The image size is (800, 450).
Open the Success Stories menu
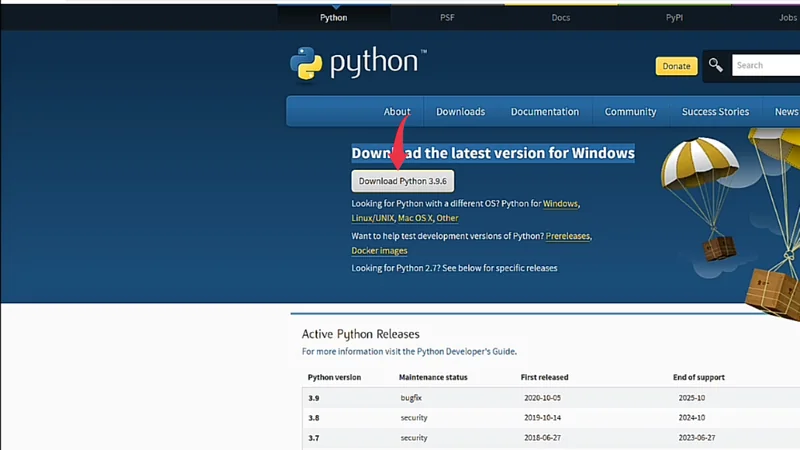pyautogui.click(x=715, y=112)
